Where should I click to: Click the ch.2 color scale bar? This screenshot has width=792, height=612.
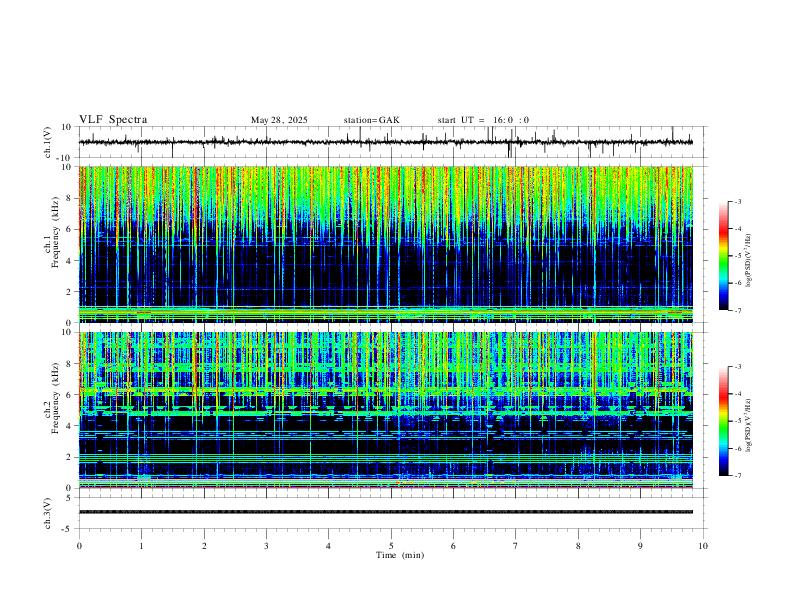(724, 421)
